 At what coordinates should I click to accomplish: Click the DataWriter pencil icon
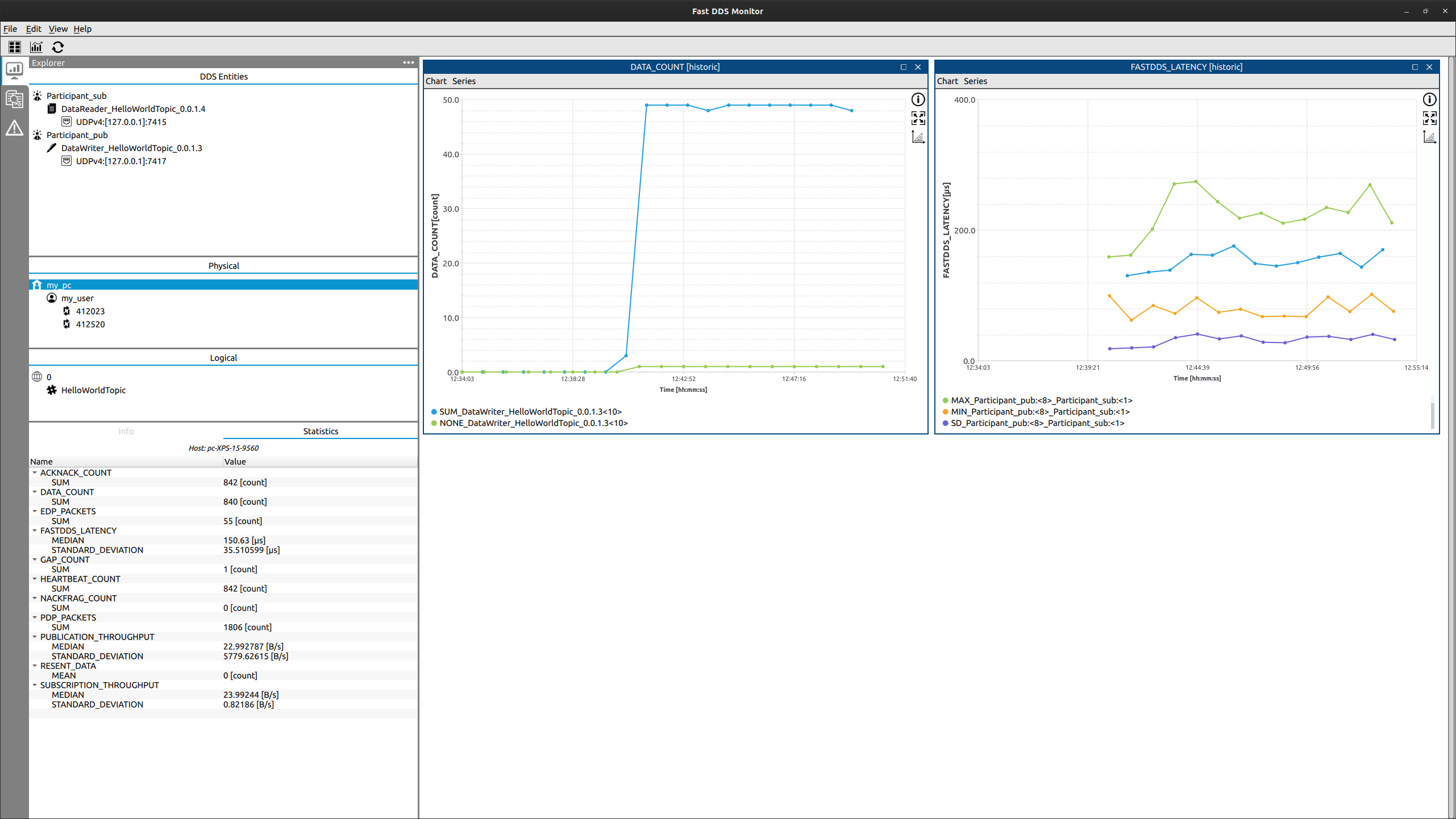(52, 148)
